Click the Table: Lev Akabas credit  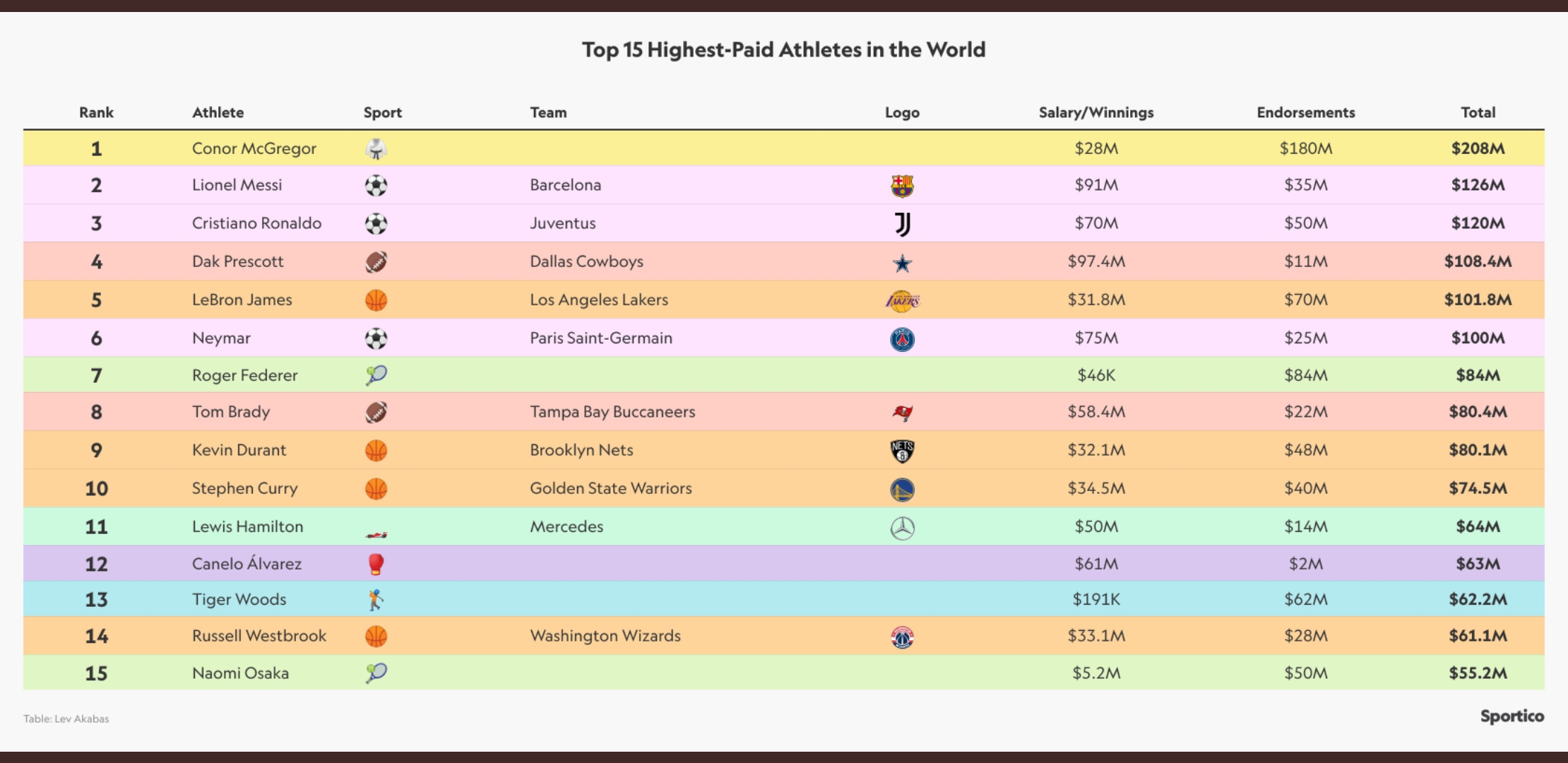(x=66, y=718)
